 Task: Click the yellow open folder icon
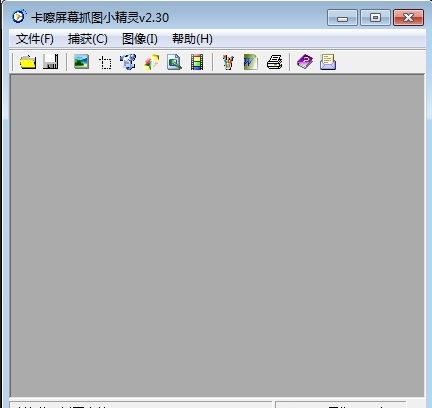28,62
